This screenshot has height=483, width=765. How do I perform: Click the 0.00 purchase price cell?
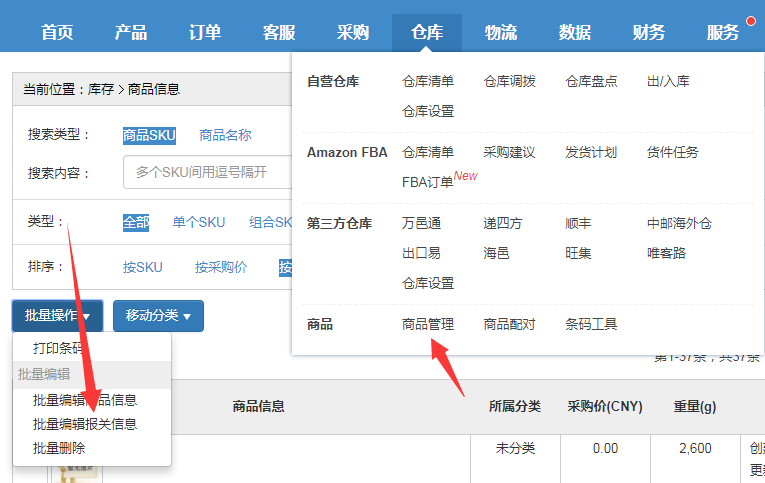coord(605,448)
